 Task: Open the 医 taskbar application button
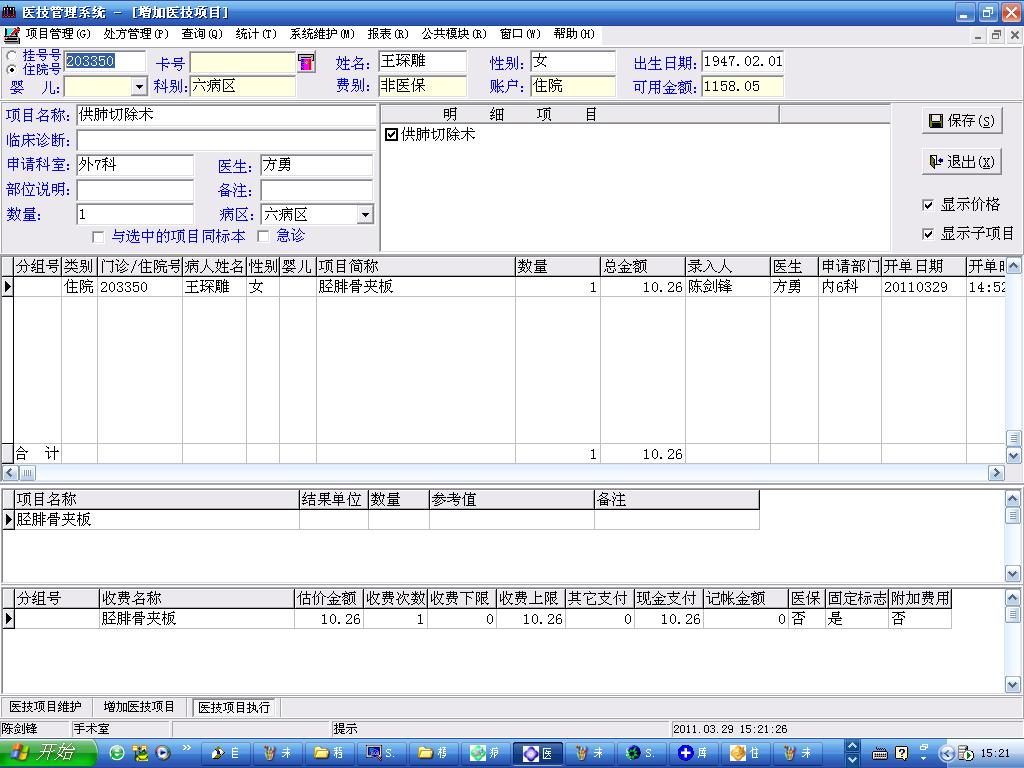click(x=538, y=753)
